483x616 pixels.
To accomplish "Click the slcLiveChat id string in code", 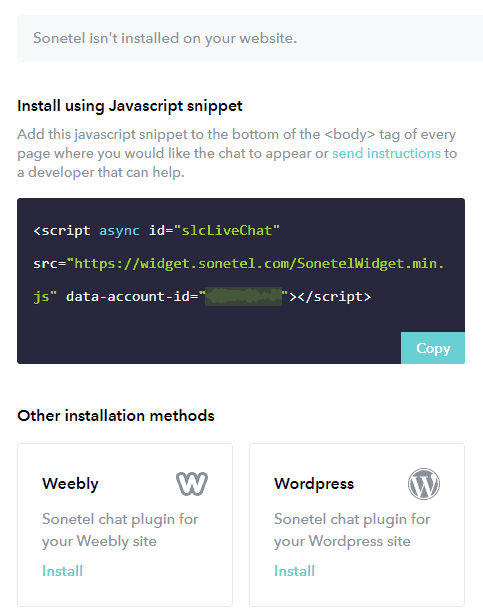I will (226, 230).
